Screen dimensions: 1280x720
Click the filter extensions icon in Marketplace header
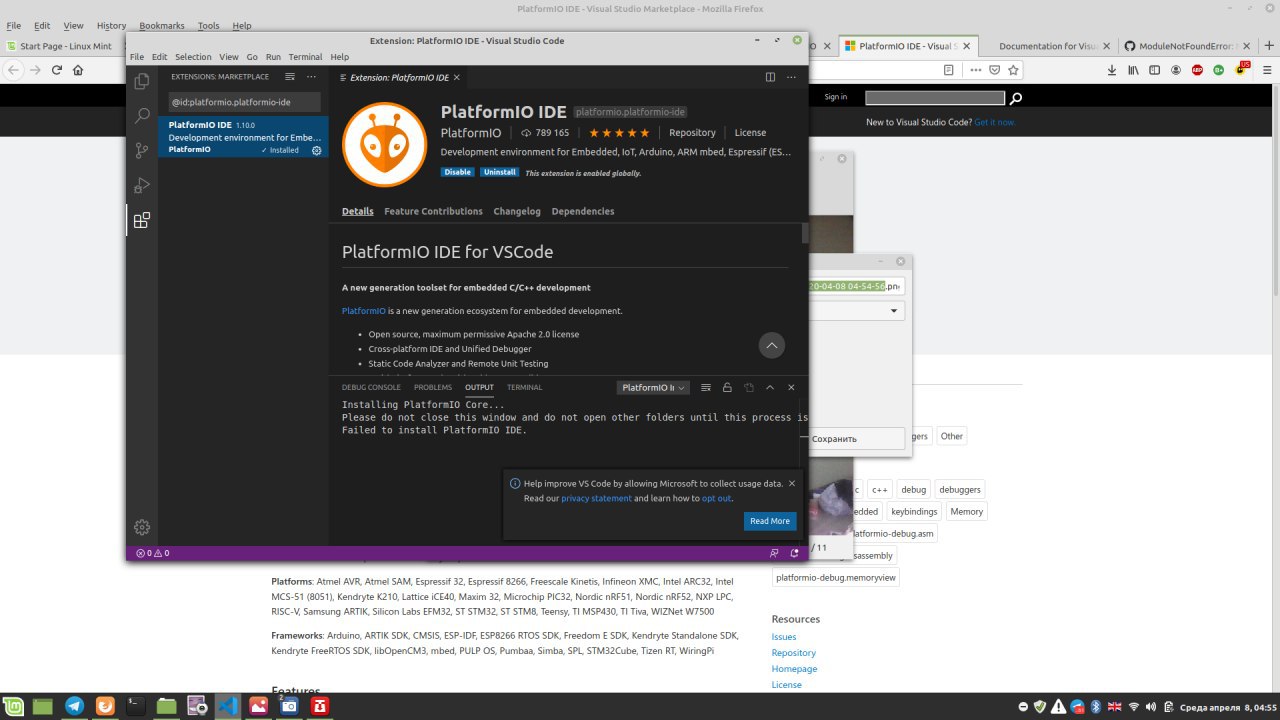point(290,77)
